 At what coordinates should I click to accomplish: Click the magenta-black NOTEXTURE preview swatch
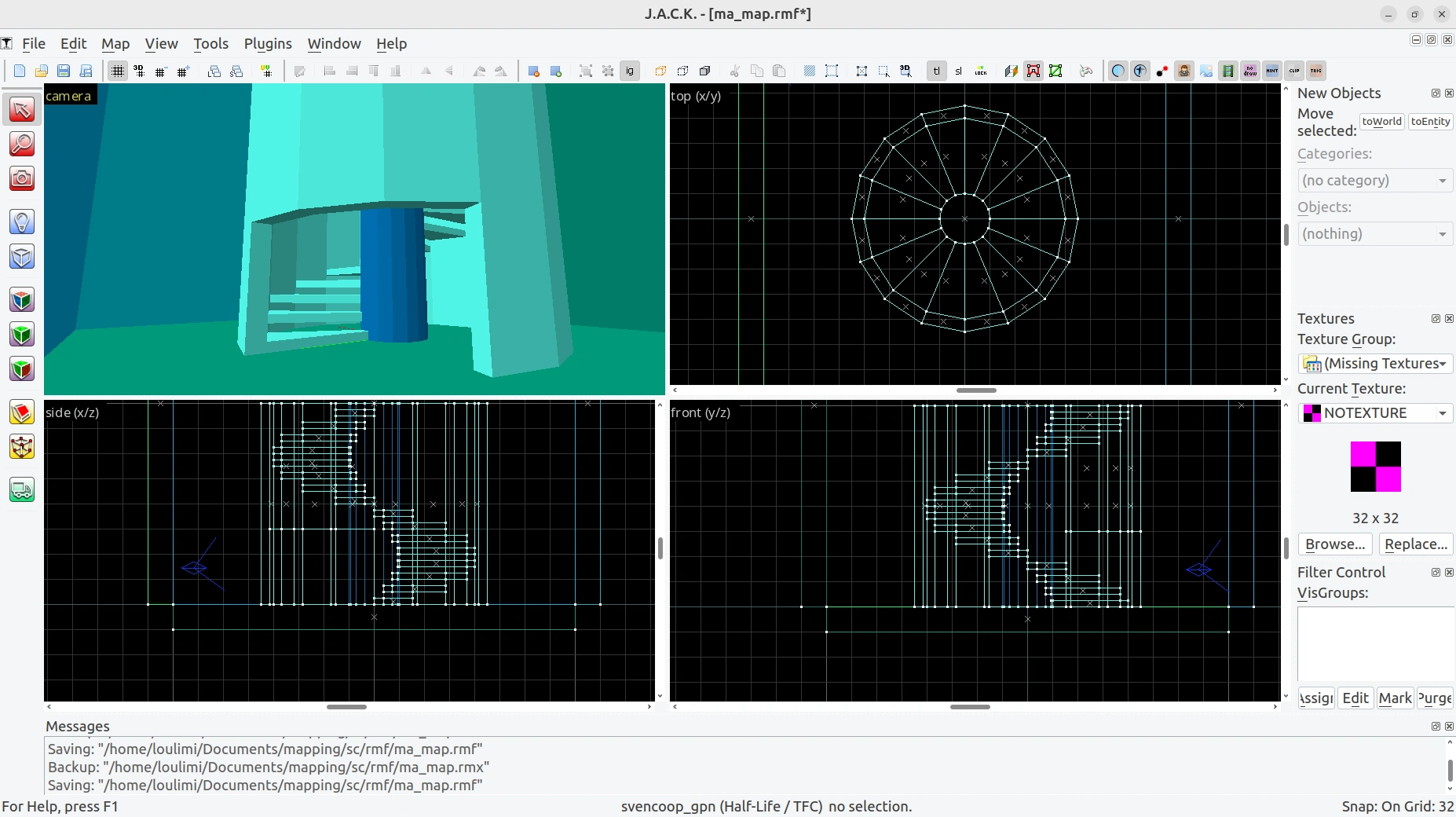1375,467
